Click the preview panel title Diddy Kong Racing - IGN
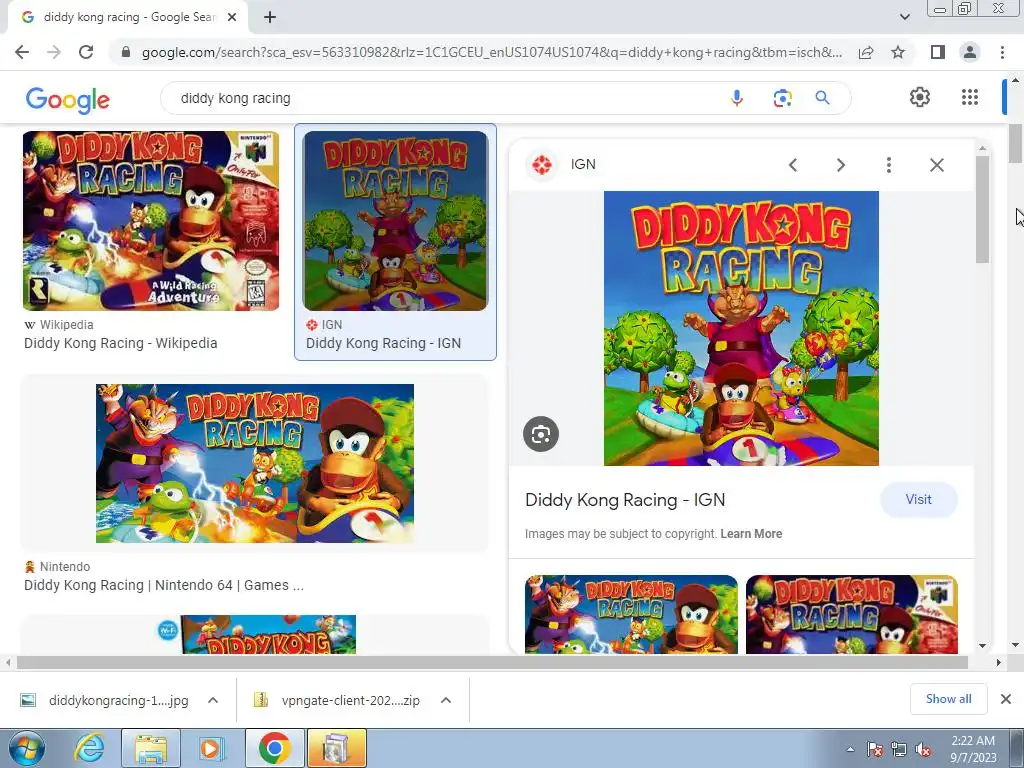 [625, 500]
